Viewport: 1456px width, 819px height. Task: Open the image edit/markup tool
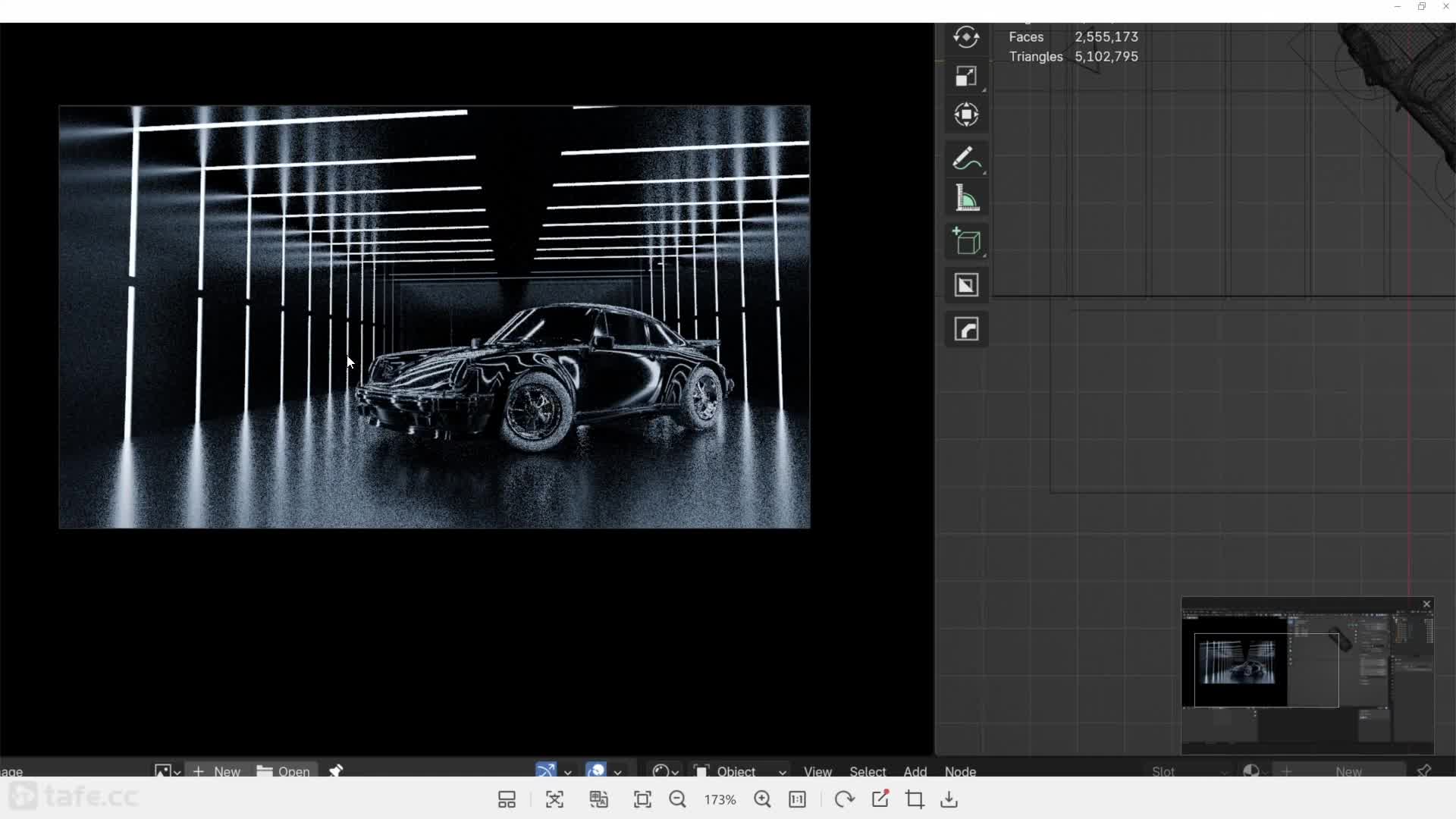pos(880,799)
